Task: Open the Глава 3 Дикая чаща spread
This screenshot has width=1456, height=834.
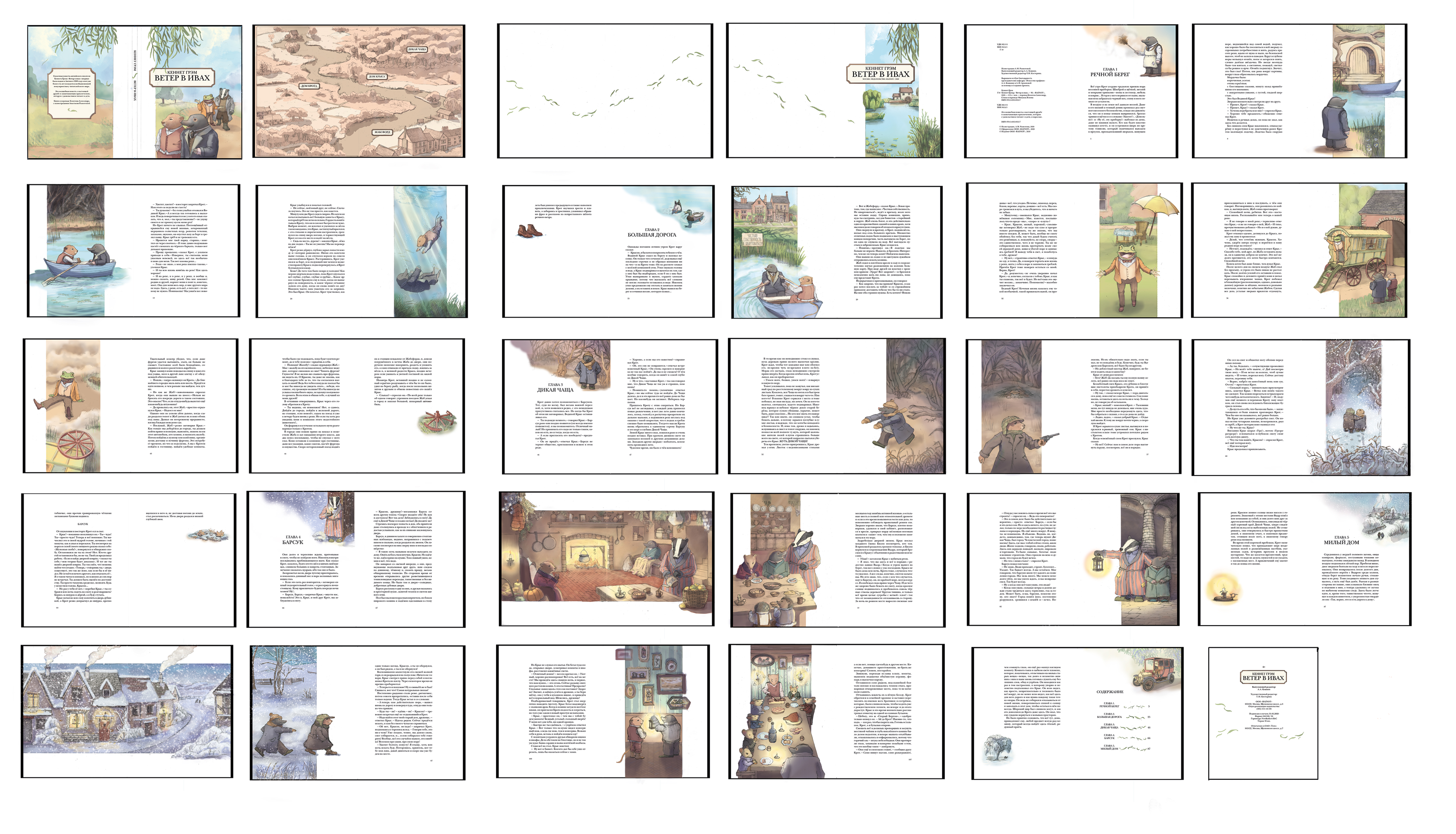Action: (x=610, y=406)
